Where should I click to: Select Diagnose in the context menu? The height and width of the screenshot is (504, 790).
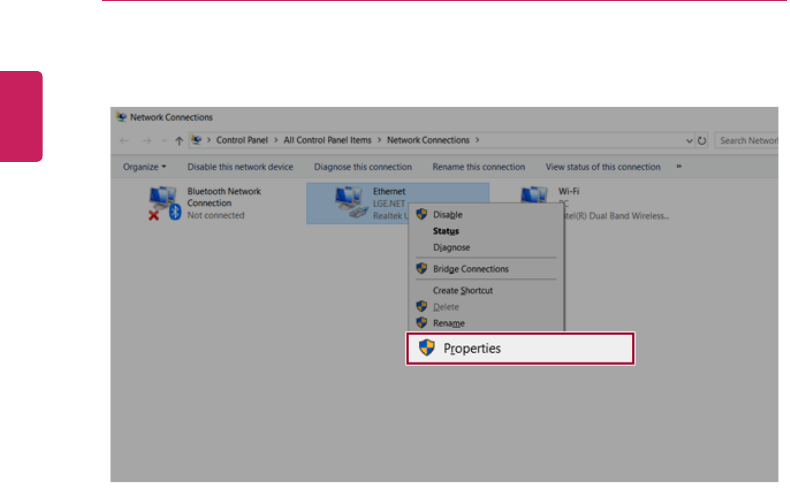coord(486,247)
